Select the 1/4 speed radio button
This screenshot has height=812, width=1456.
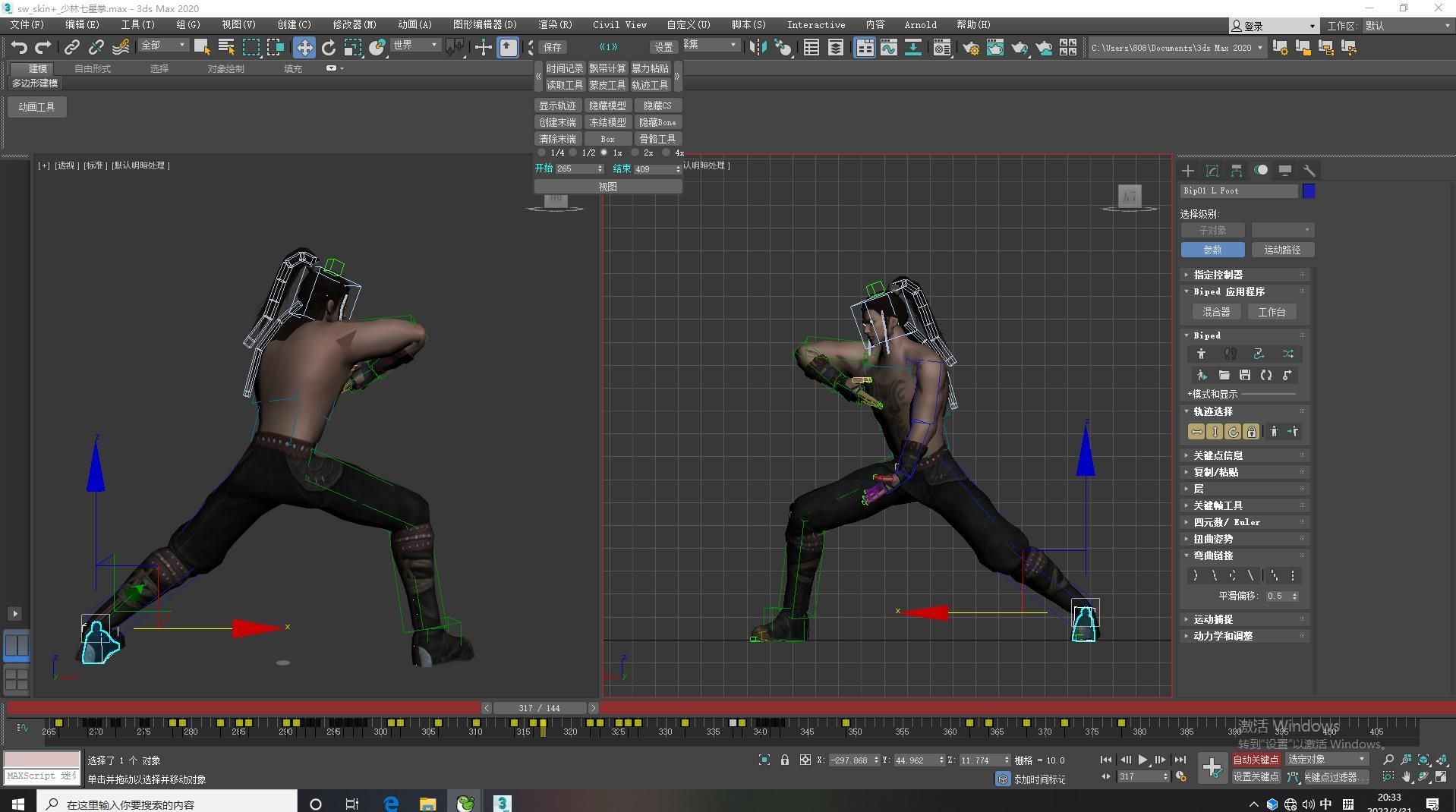click(542, 153)
